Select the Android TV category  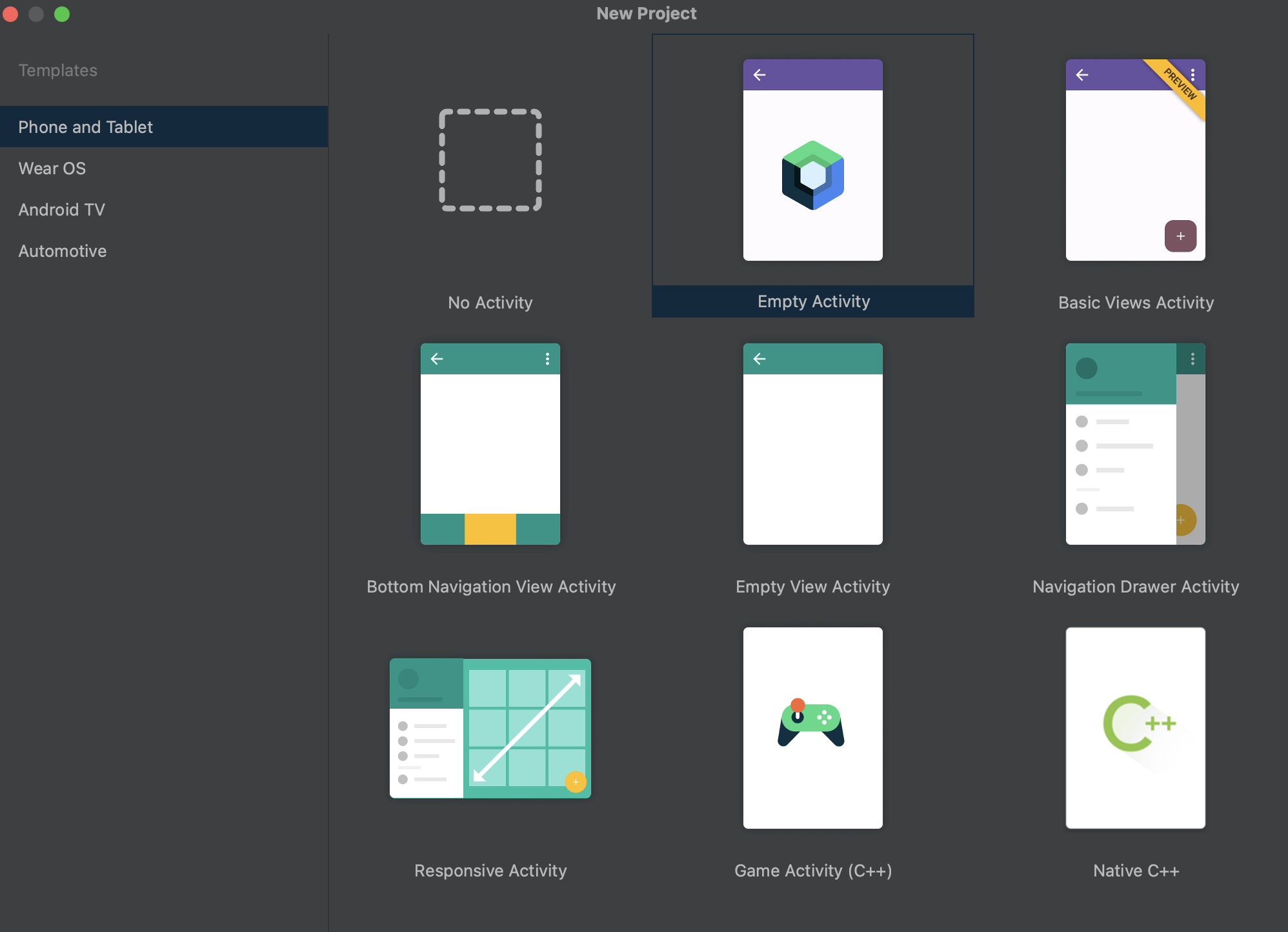[x=63, y=210]
